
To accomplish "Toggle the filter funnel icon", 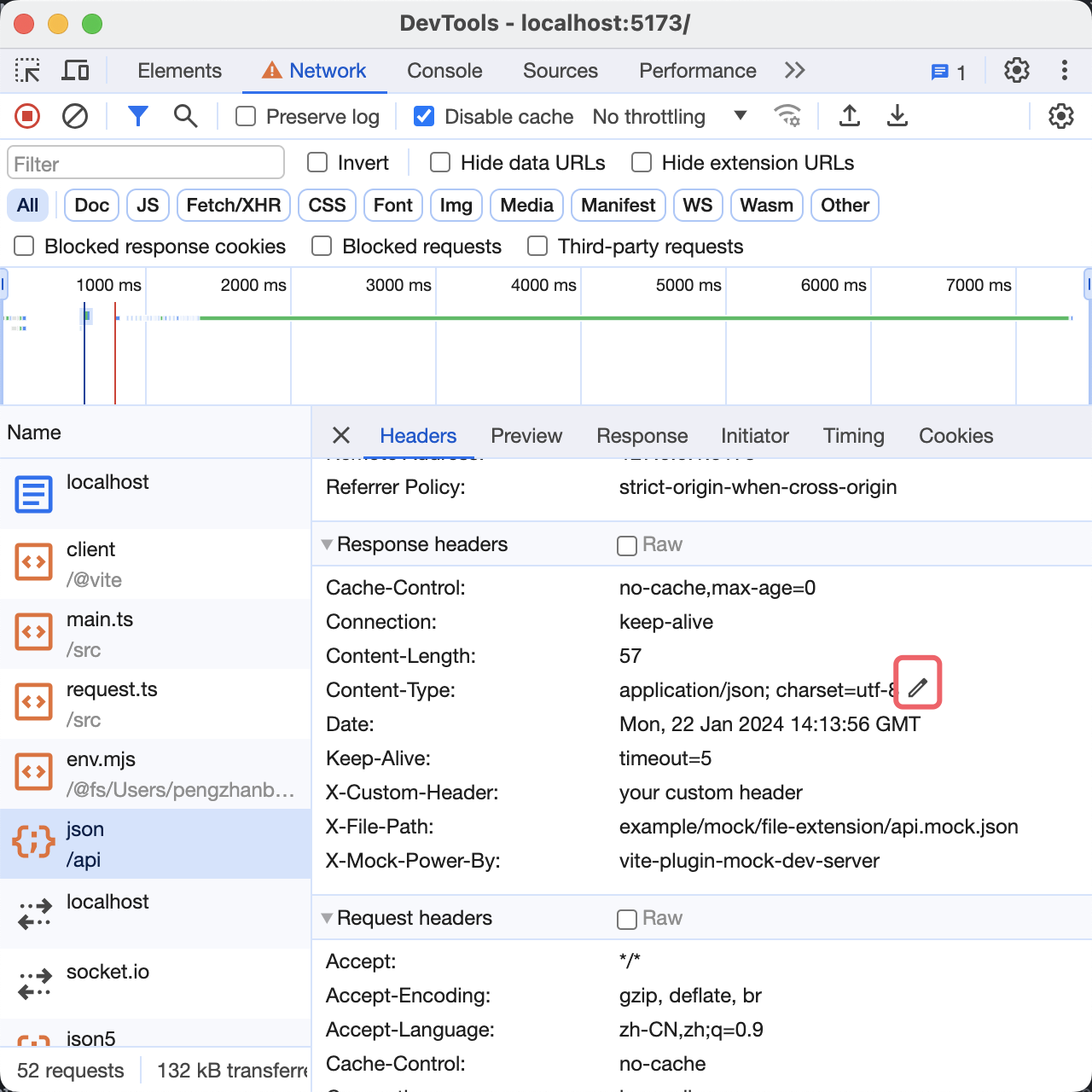I will click(x=137, y=116).
